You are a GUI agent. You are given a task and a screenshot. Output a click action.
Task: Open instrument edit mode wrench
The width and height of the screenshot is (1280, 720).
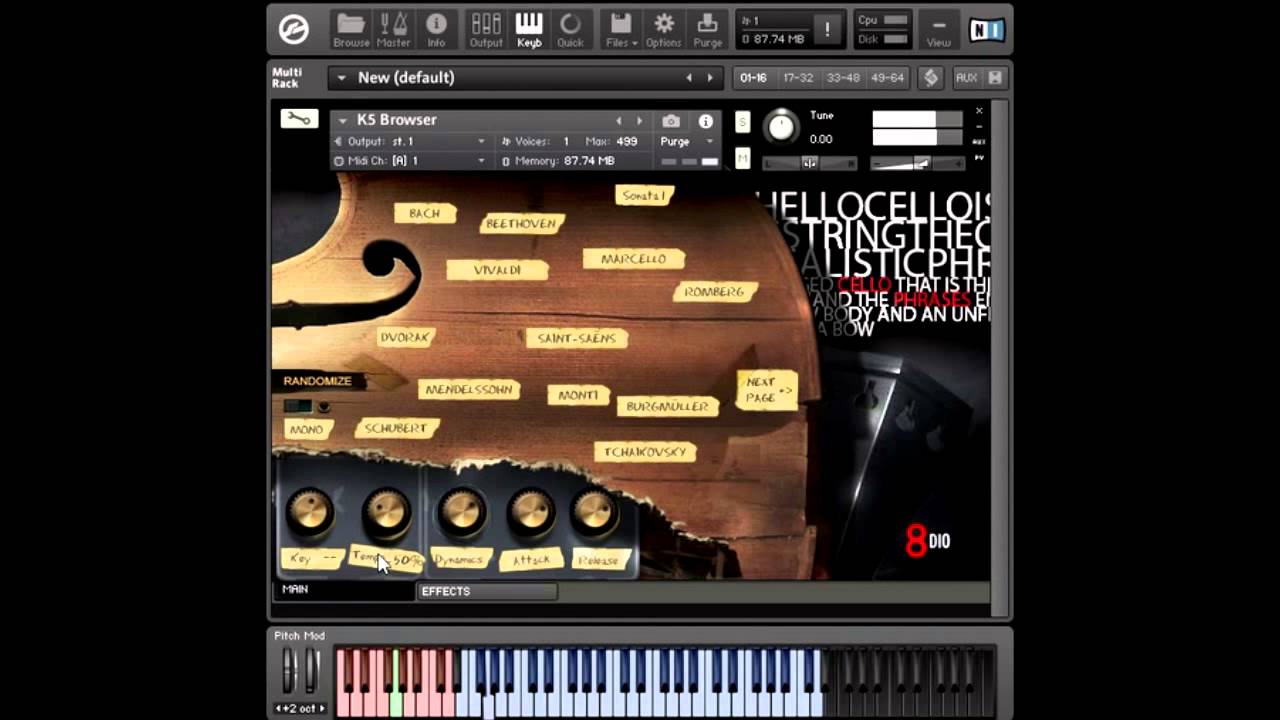299,119
